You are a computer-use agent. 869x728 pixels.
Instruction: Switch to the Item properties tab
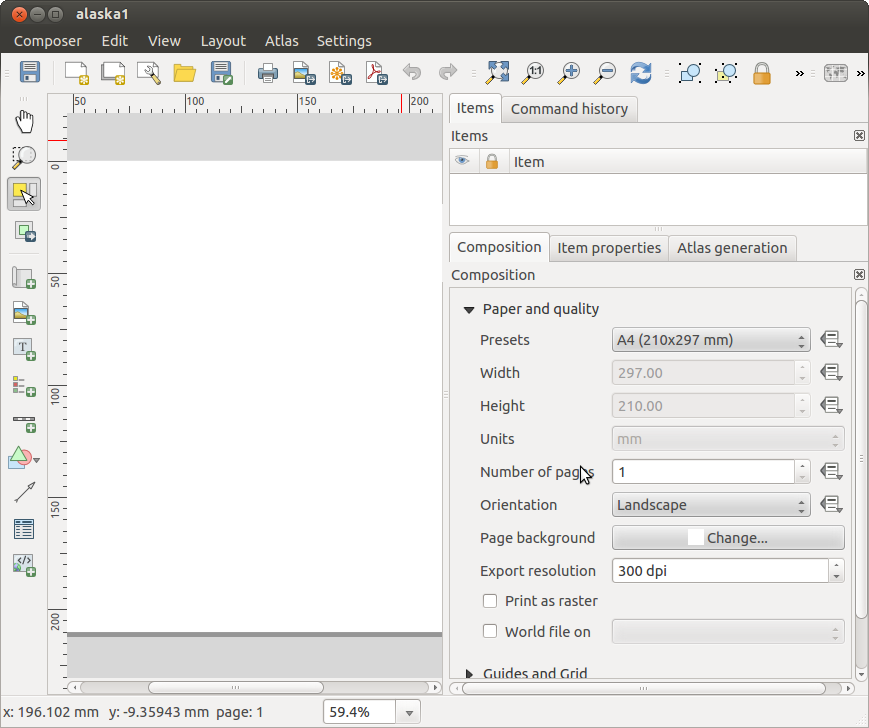[x=608, y=248]
